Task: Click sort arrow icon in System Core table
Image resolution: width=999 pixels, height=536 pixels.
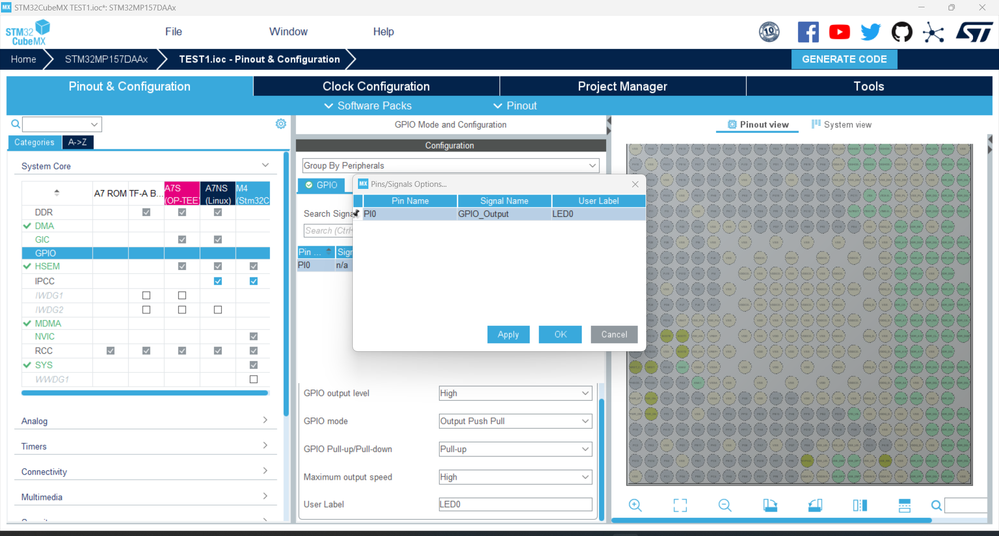Action: (x=57, y=192)
